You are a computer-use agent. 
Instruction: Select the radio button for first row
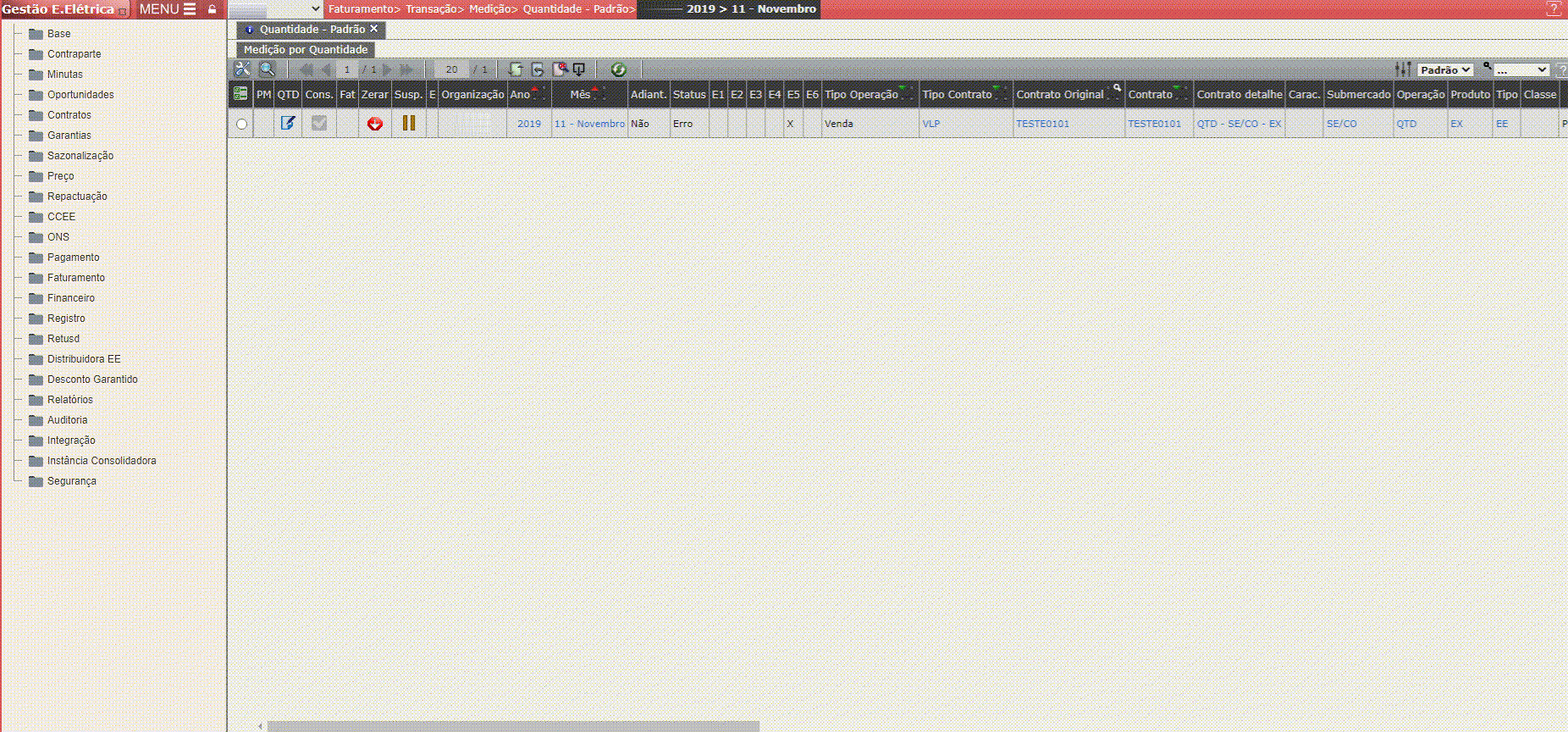tap(241, 125)
